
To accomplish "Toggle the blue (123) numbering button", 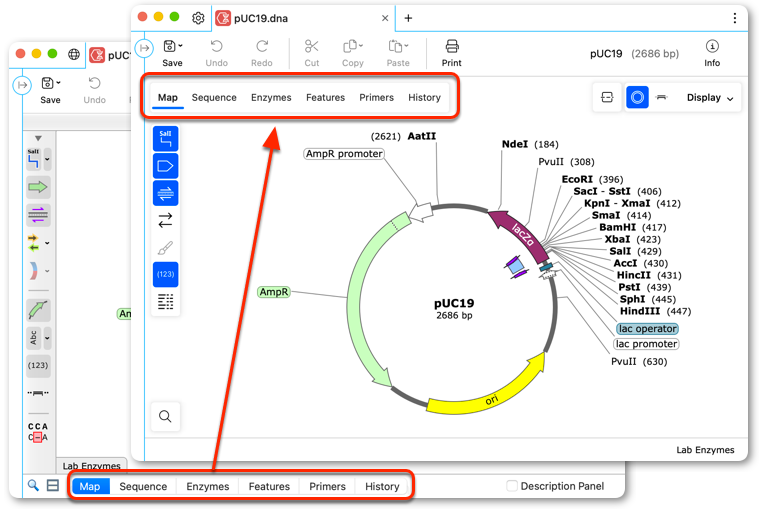I will point(166,274).
